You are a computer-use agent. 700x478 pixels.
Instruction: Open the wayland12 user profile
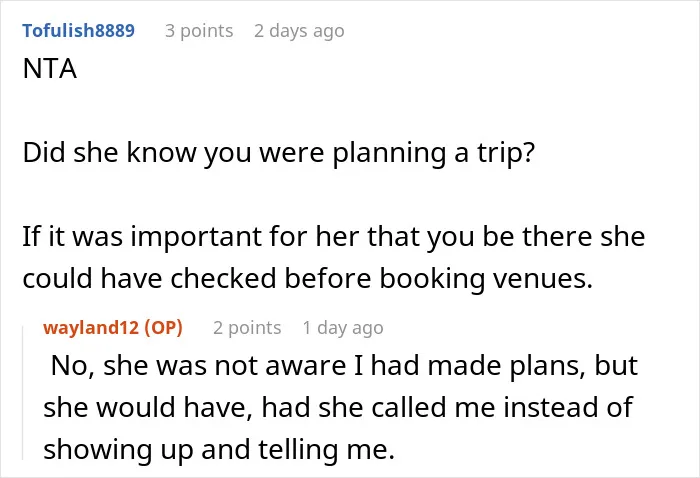tap(91, 328)
